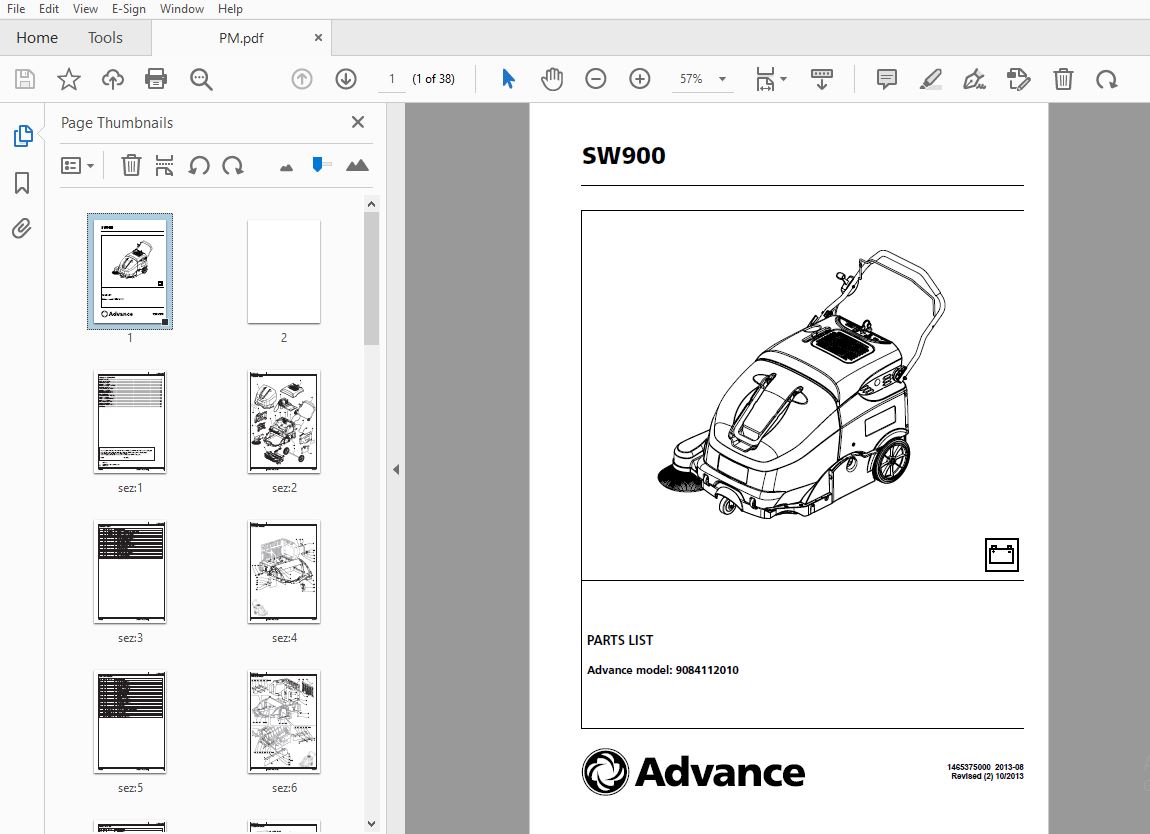Select the PM.pdf document tab
Viewport: 1150px width, 834px height.
241,38
